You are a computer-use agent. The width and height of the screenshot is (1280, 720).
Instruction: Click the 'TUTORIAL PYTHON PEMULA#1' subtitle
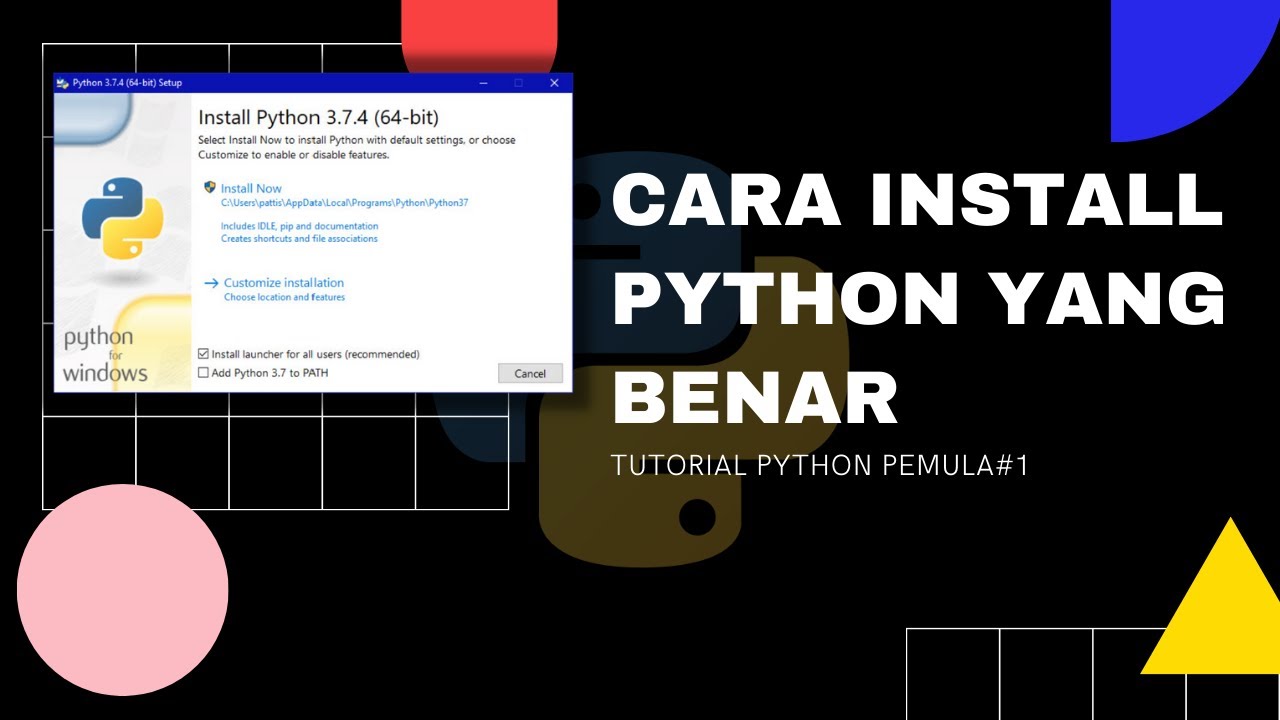(820, 465)
